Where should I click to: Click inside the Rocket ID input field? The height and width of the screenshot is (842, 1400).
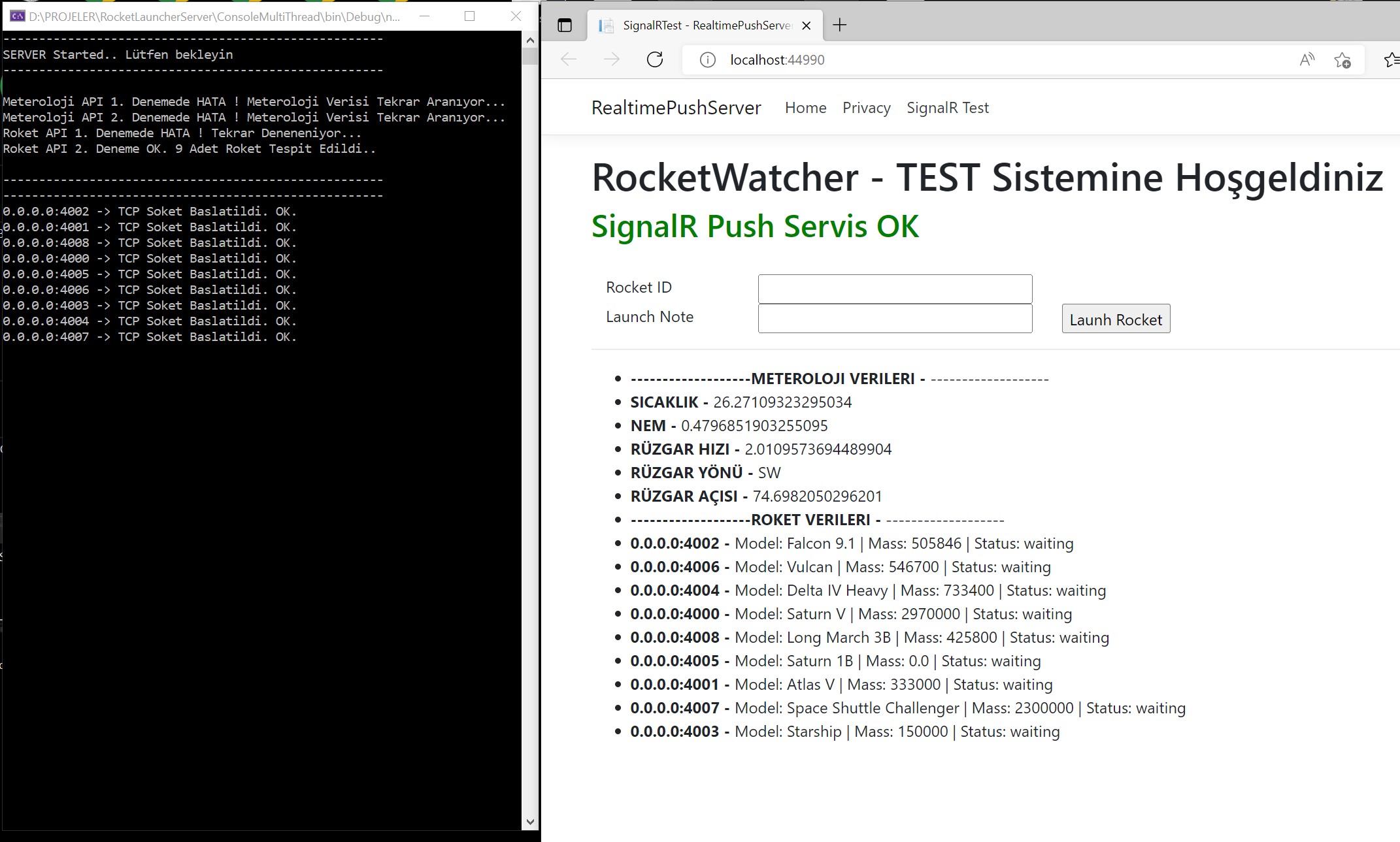pos(894,289)
